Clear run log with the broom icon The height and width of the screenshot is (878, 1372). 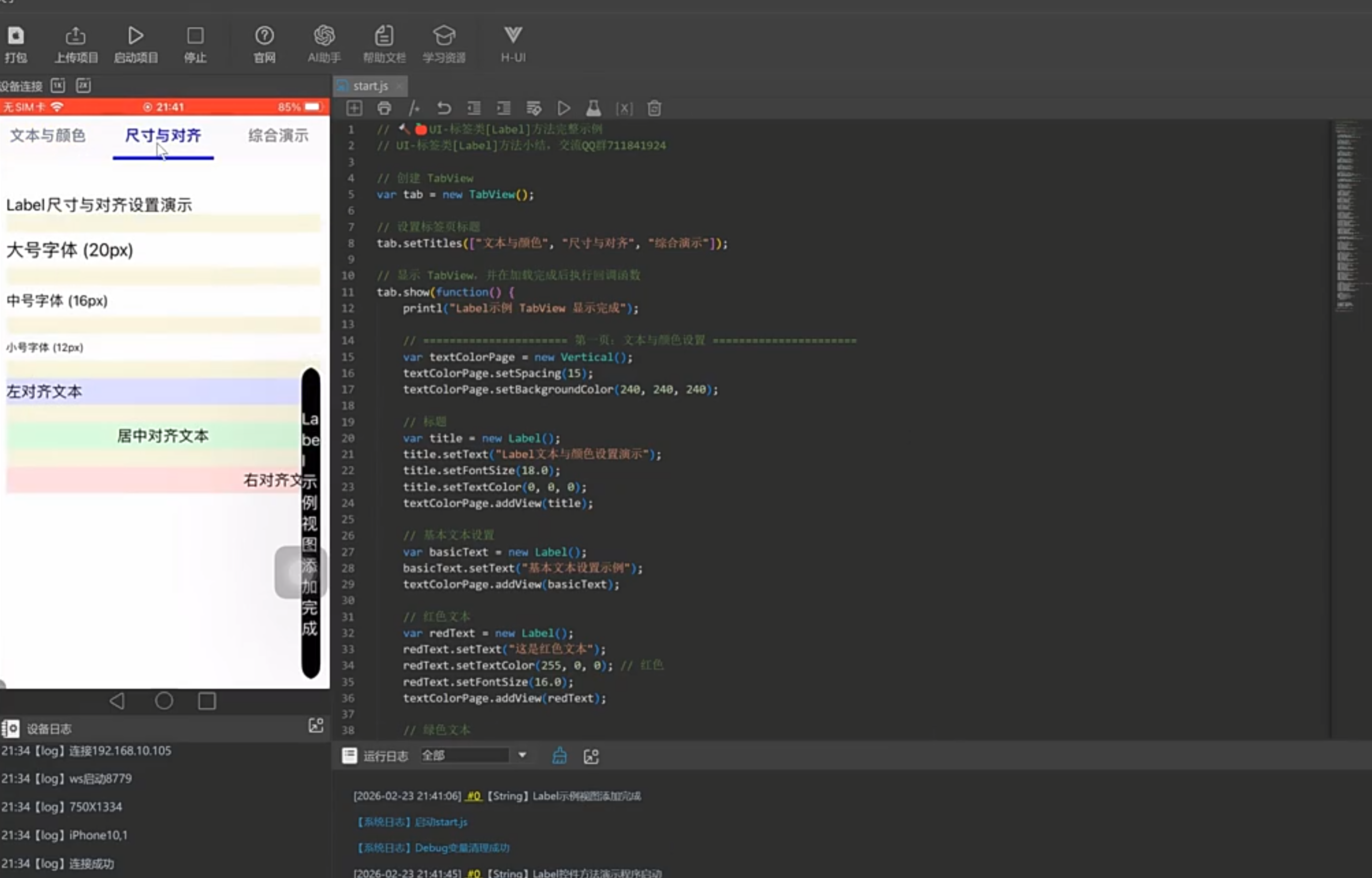pyautogui.click(x=559, y=756)
